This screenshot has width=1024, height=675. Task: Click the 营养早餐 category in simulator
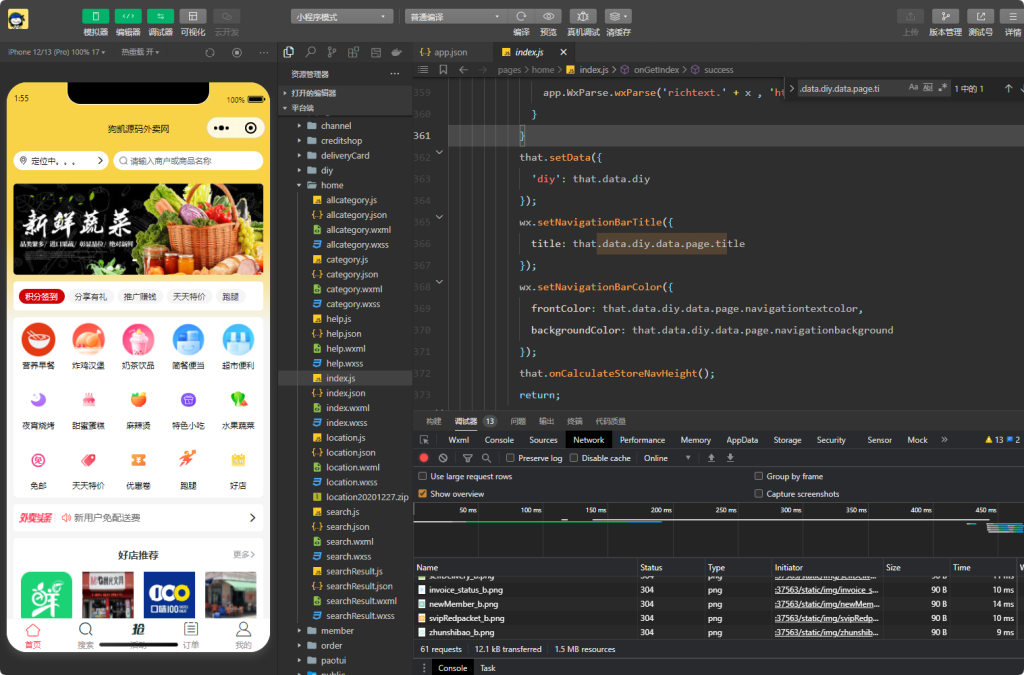(x=39, y=347)
